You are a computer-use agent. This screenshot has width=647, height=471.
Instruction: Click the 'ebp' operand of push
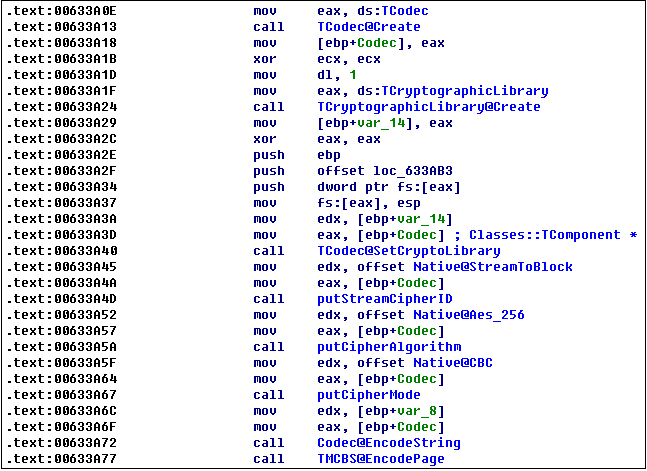[329, 155]
